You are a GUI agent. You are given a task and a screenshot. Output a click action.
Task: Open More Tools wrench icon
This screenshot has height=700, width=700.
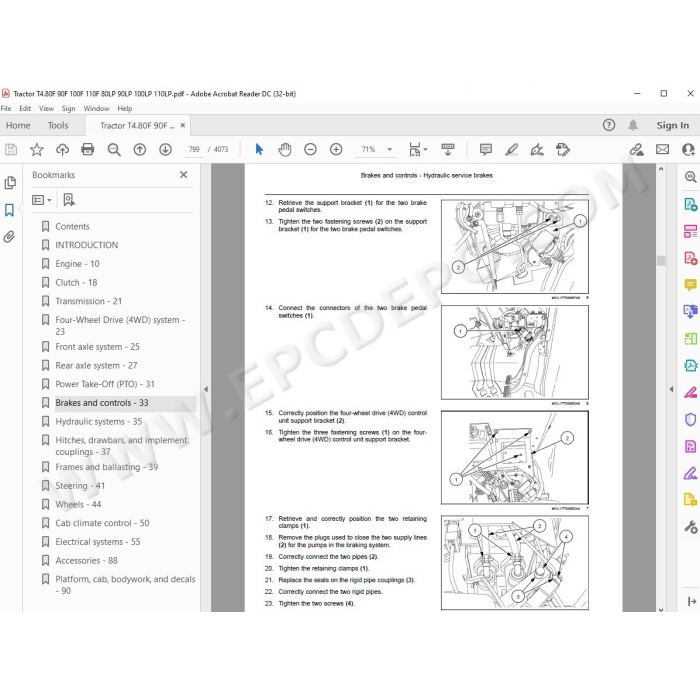click(691, 527)
